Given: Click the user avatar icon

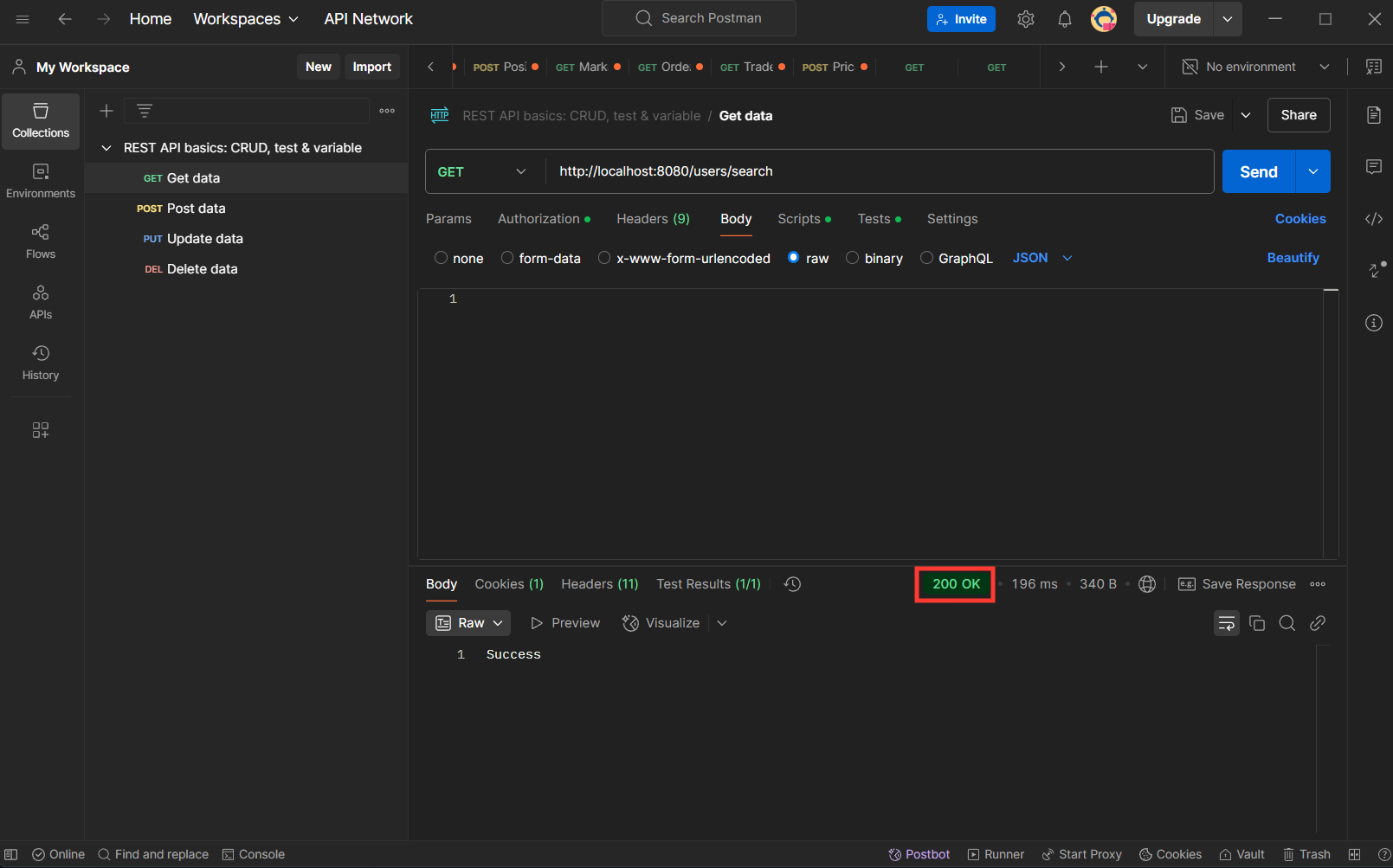Looking at the screenshot, I should pos(1104,19).
